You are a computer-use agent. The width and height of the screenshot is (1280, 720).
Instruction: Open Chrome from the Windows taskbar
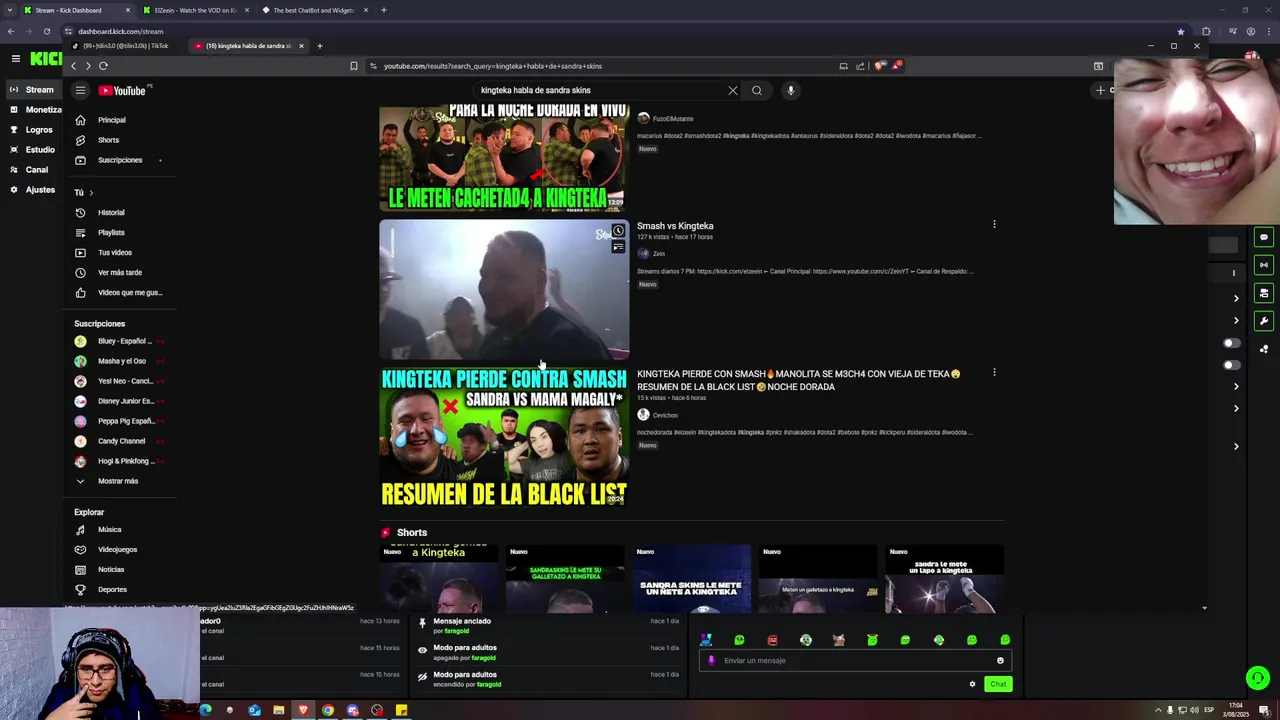[327, 710]
